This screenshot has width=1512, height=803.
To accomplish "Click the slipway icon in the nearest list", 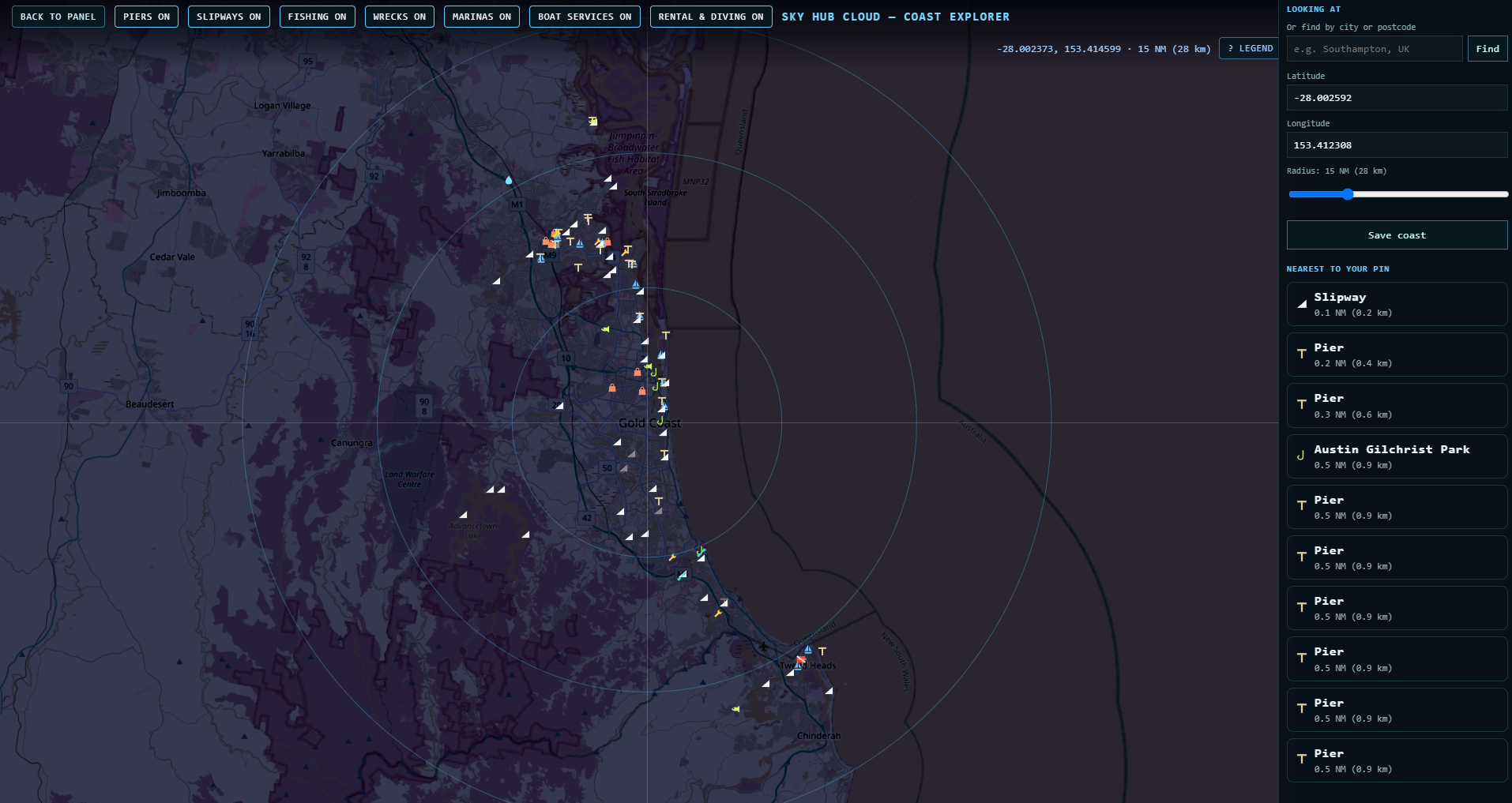I will point(1302,304).
